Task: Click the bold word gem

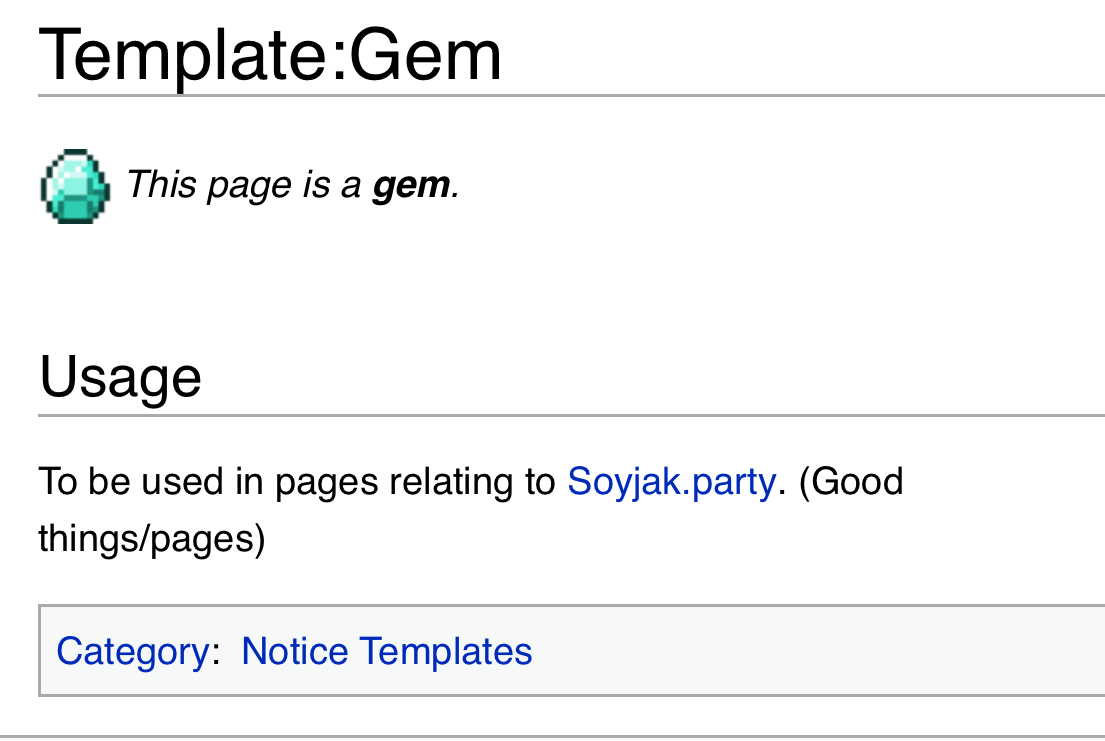Action: (x=410, y=185)
